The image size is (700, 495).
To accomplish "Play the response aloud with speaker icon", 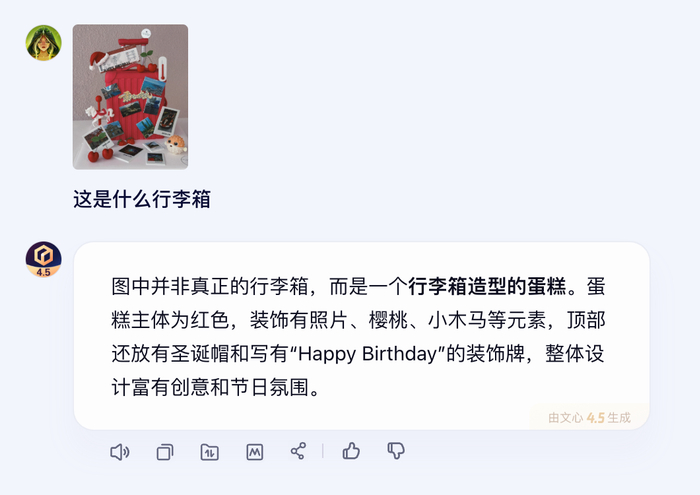I will [120, 452].
